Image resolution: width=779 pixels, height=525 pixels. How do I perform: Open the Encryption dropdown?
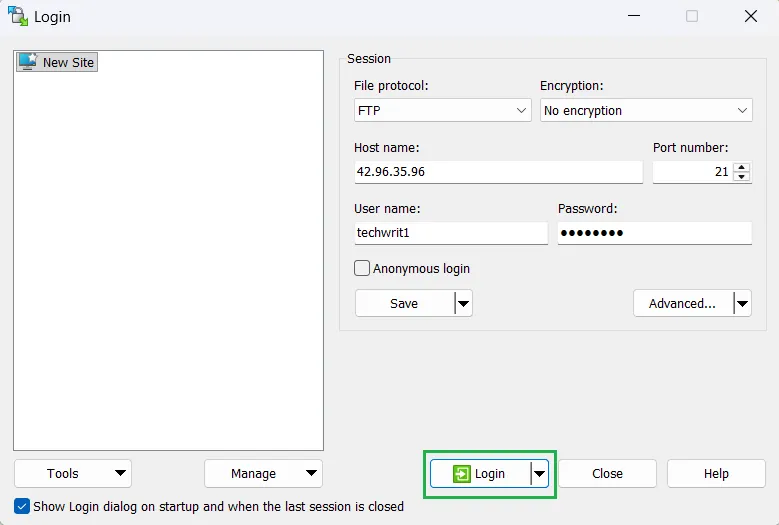tap(646, 110)
